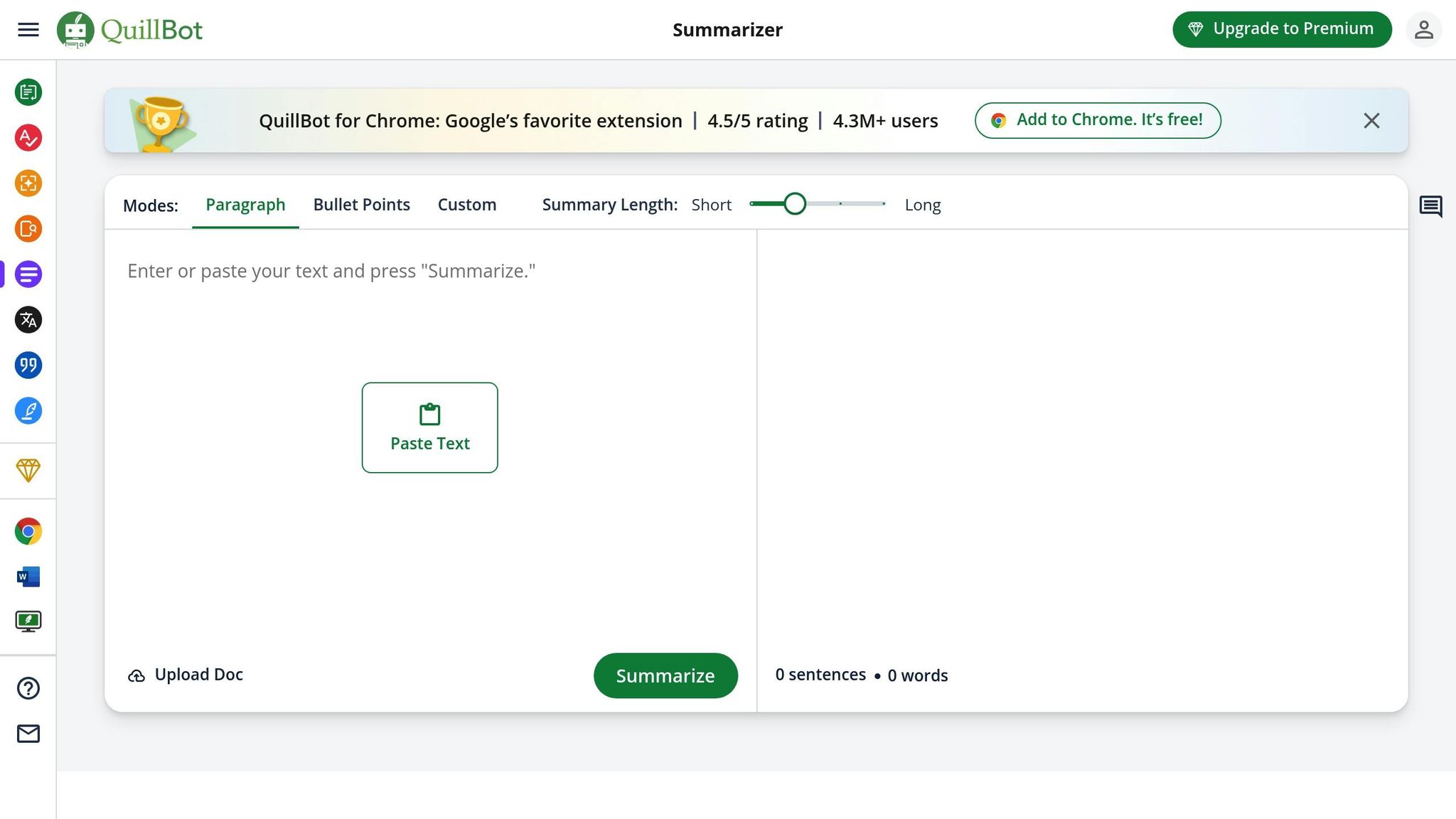Click Paste Text to insert clipboard content
The height and width of the screenshot is (819, 1456).
[429, 427]
